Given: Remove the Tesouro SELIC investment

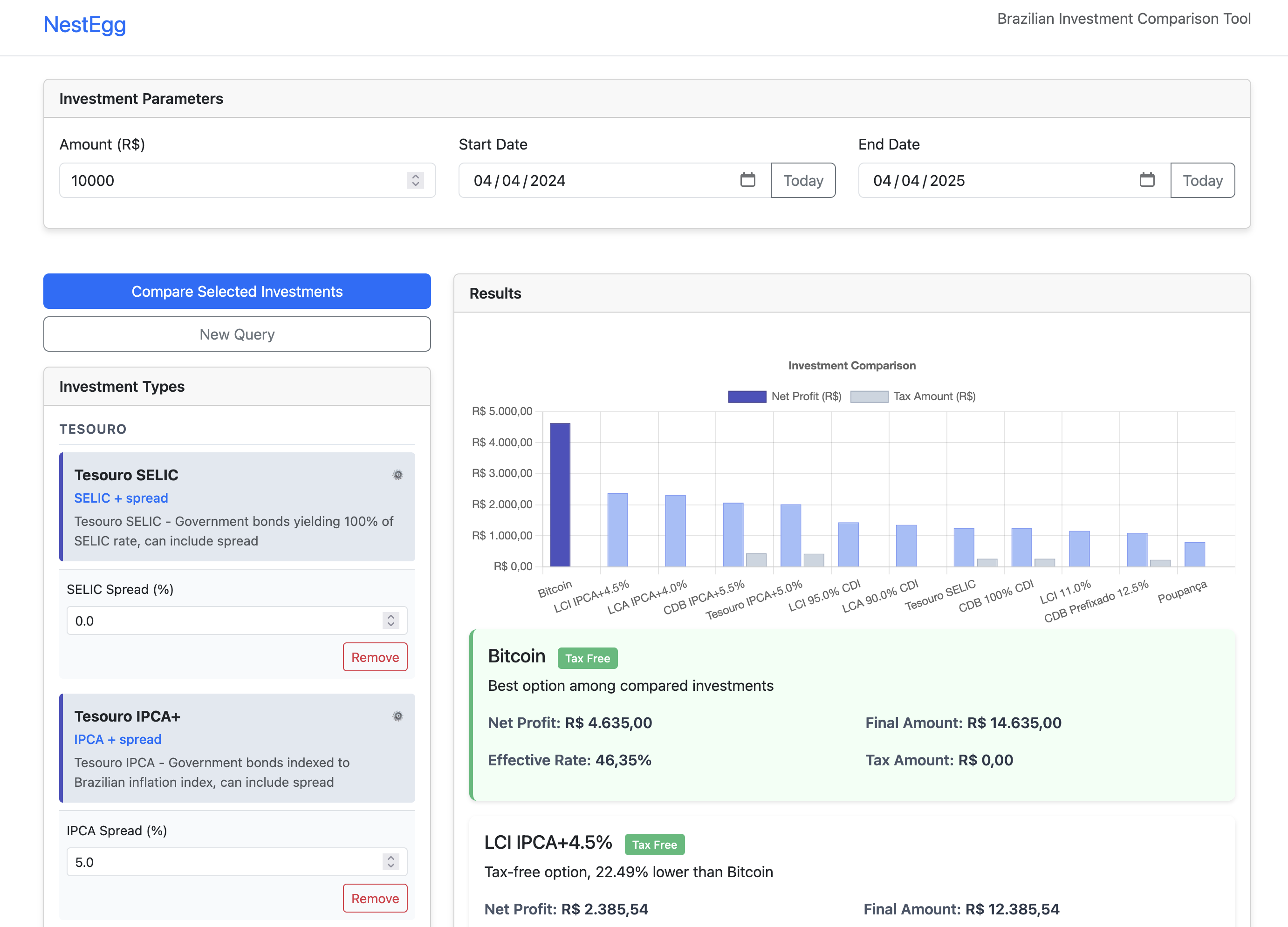Looking at the screenshot, I should [375, 657].
